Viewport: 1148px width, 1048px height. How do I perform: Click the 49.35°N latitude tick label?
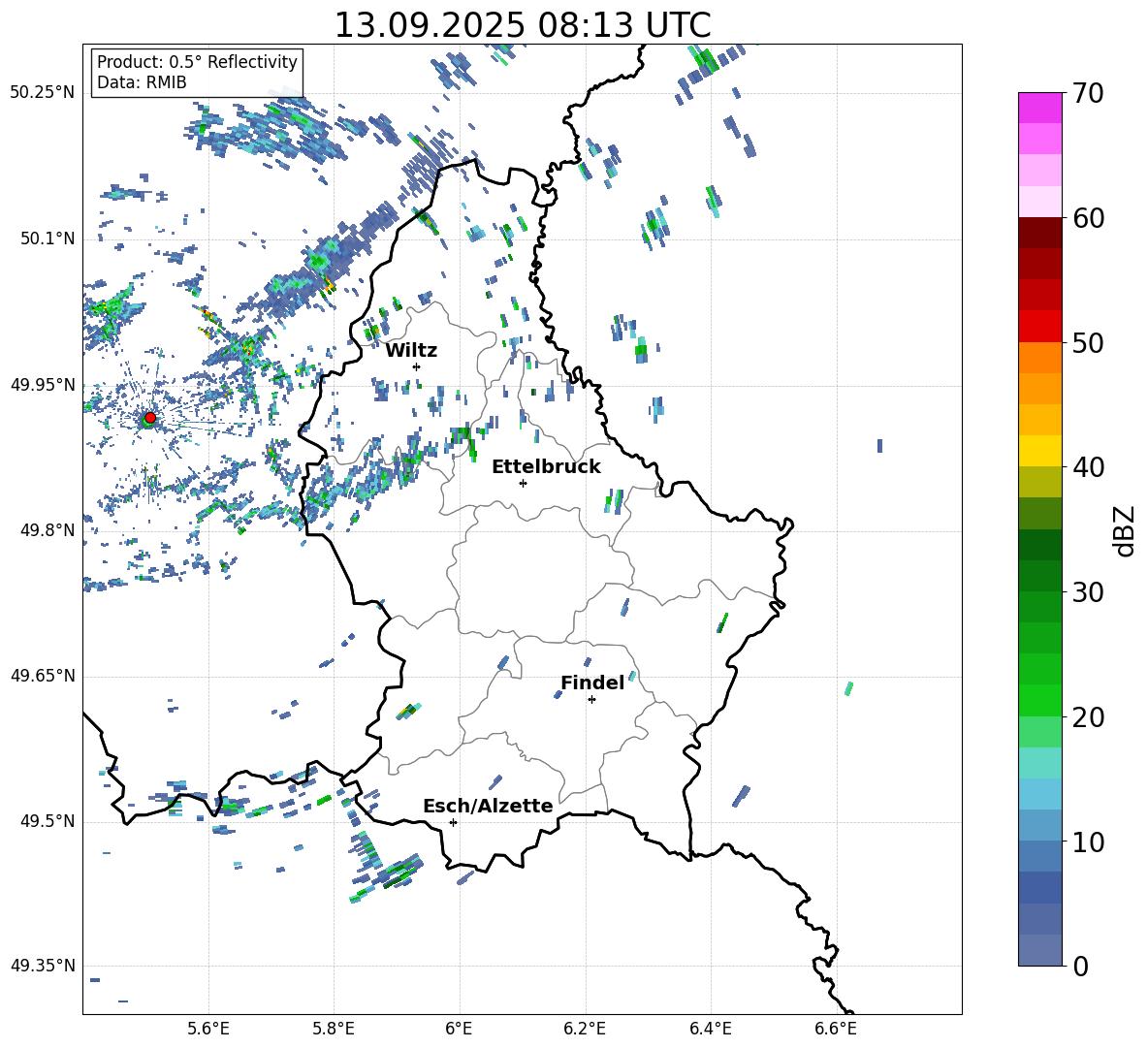(43, 966)
